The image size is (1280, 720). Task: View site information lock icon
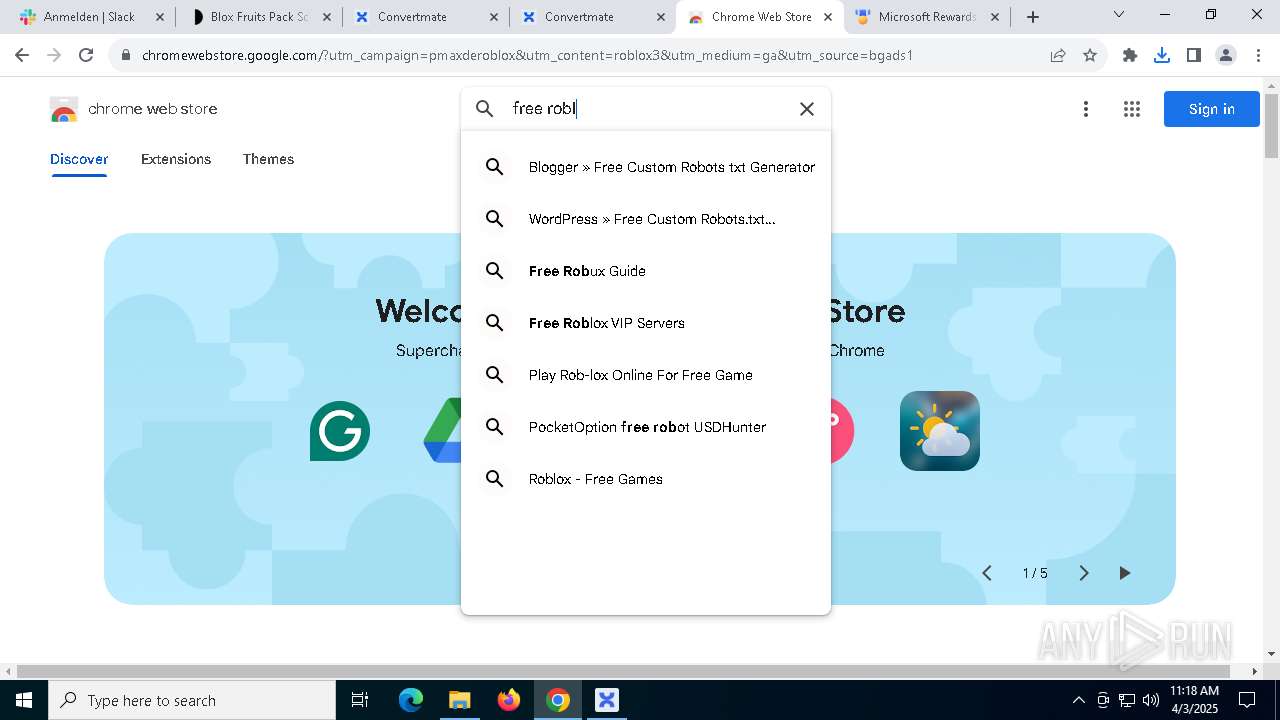pyautogui.click(x=125, y=55)
